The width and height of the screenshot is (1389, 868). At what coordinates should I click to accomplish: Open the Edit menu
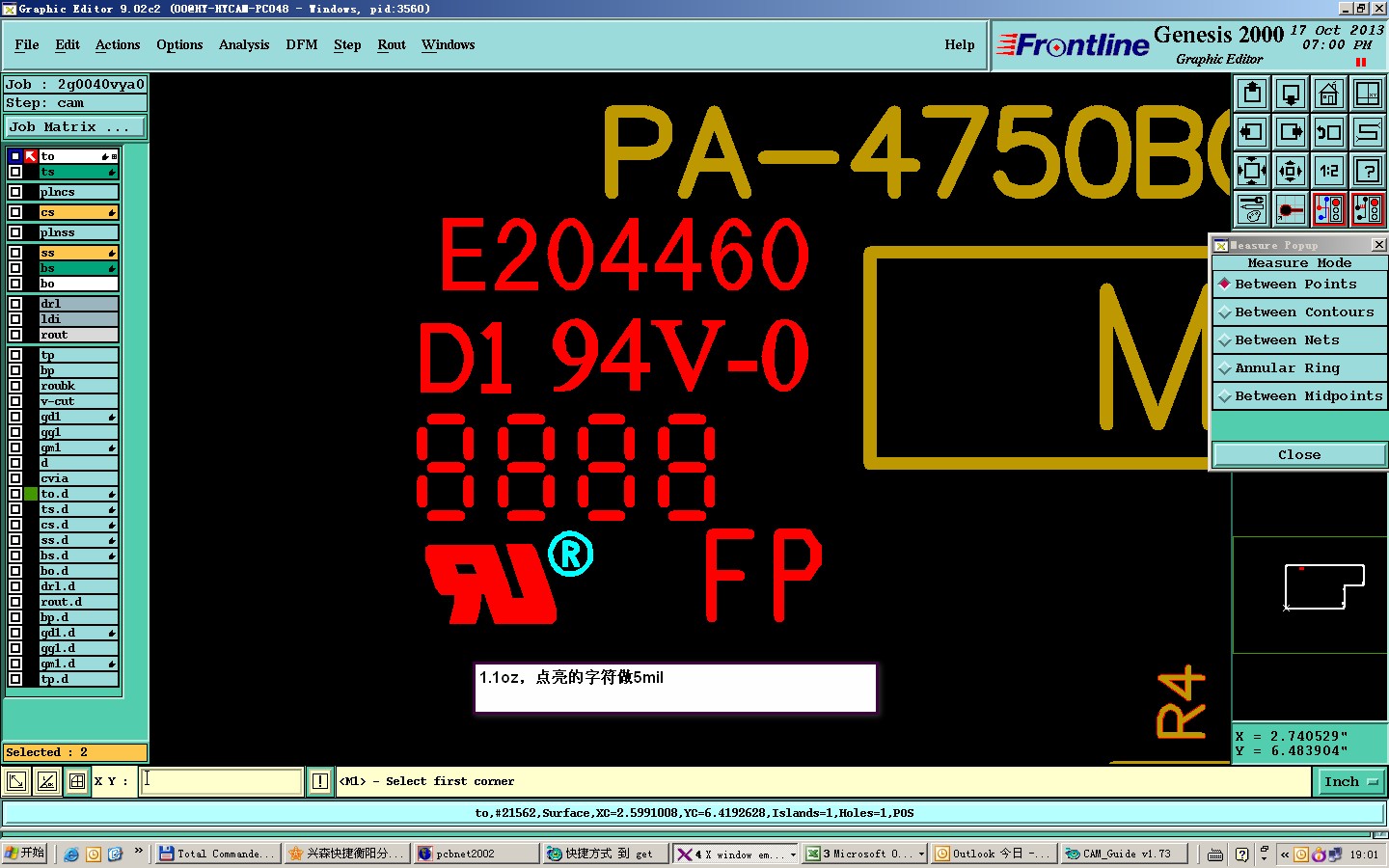pos(68,45)
